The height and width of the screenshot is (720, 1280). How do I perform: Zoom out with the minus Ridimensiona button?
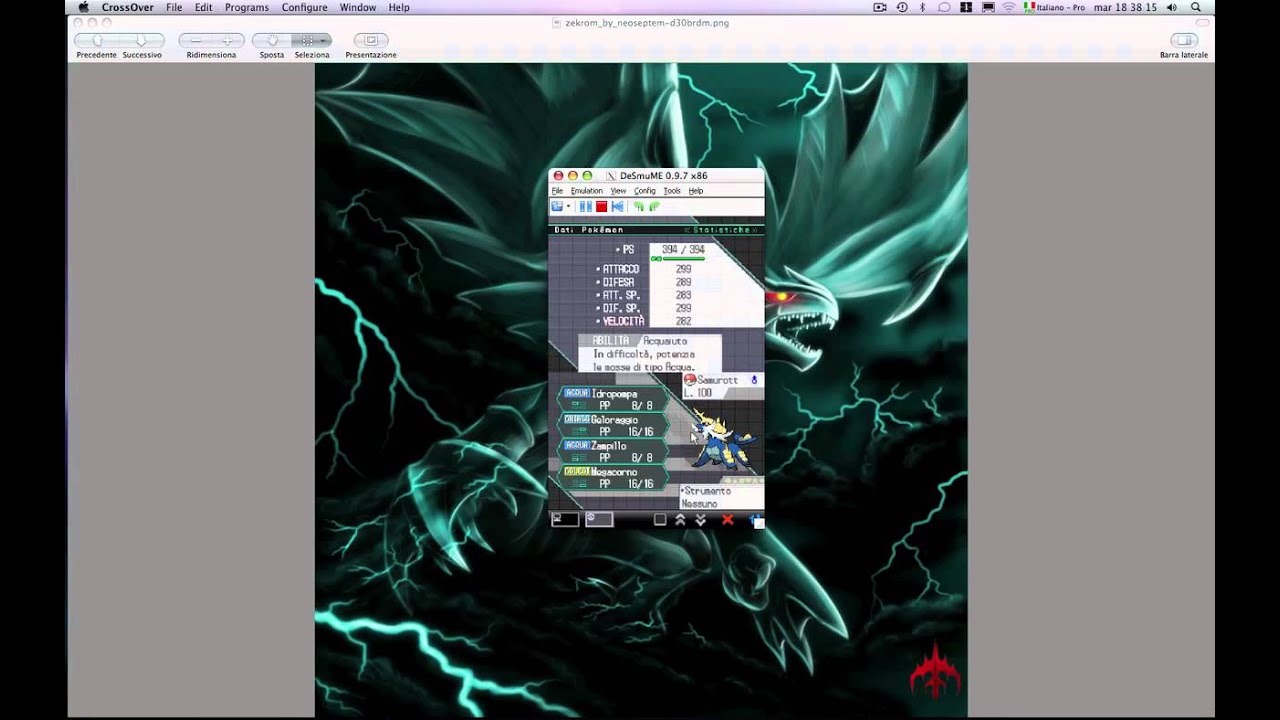click(196, 40)
